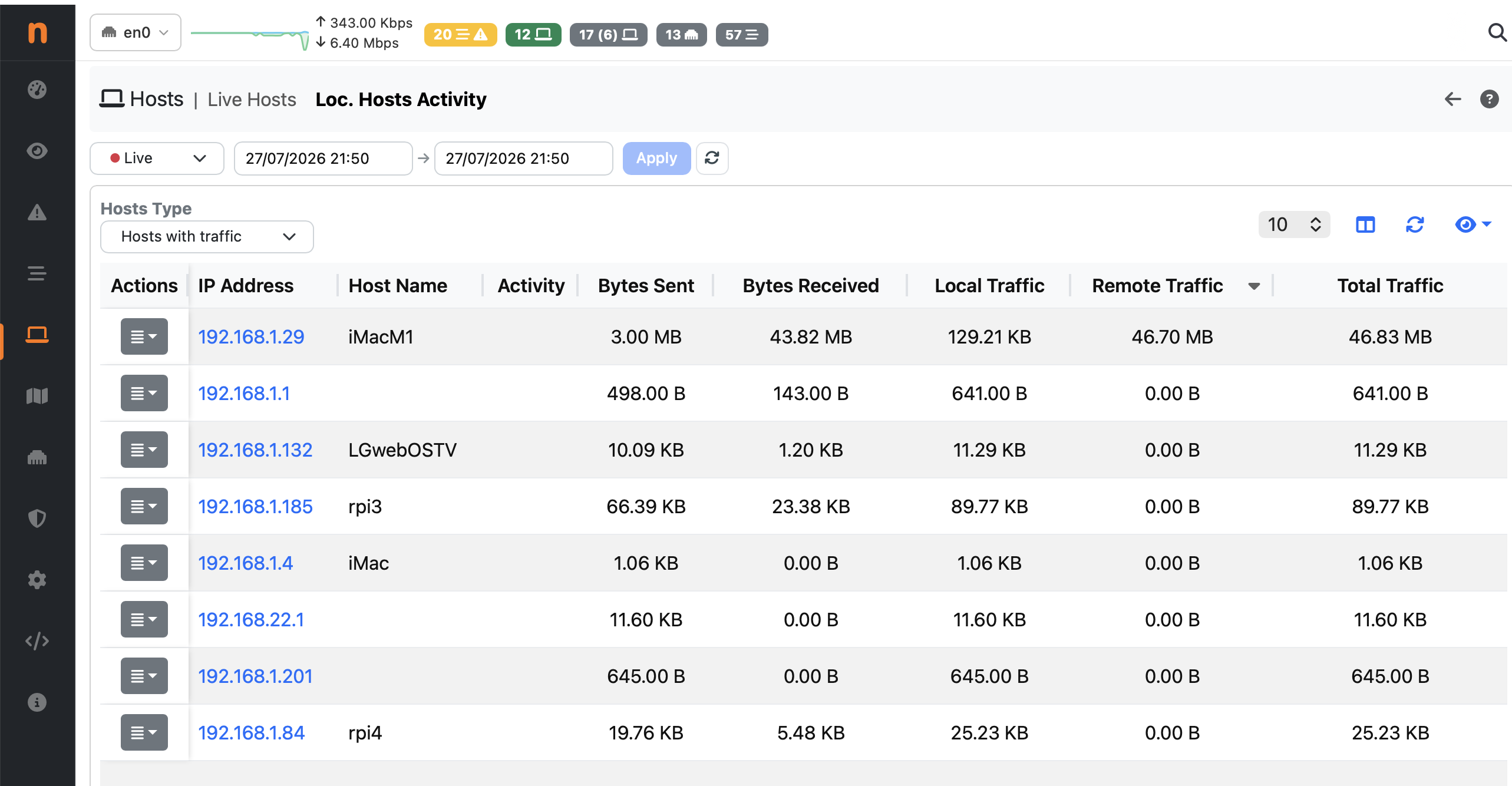Click the ntopng logo icon
Screen dimensions: 1512x786
(x=37, y=32)
